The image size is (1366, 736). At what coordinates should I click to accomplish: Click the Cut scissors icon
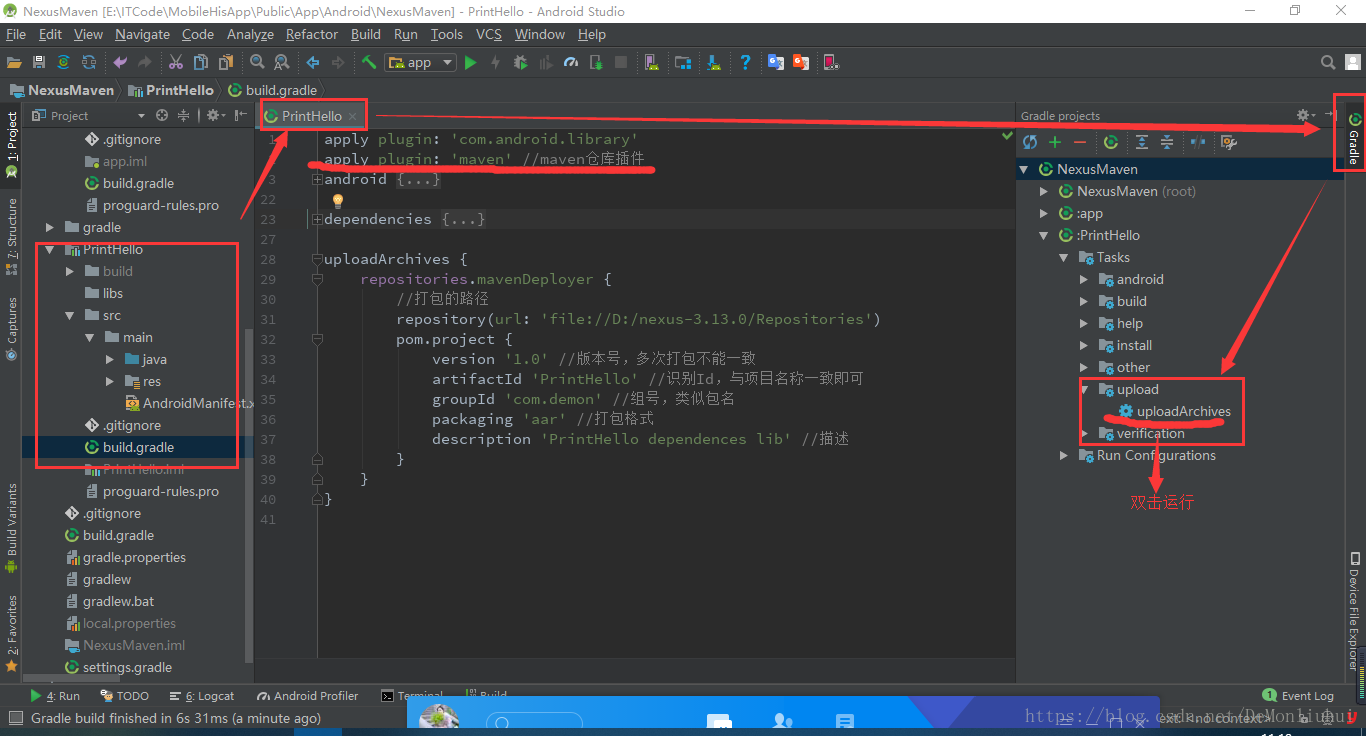click(x=176, y=62)
